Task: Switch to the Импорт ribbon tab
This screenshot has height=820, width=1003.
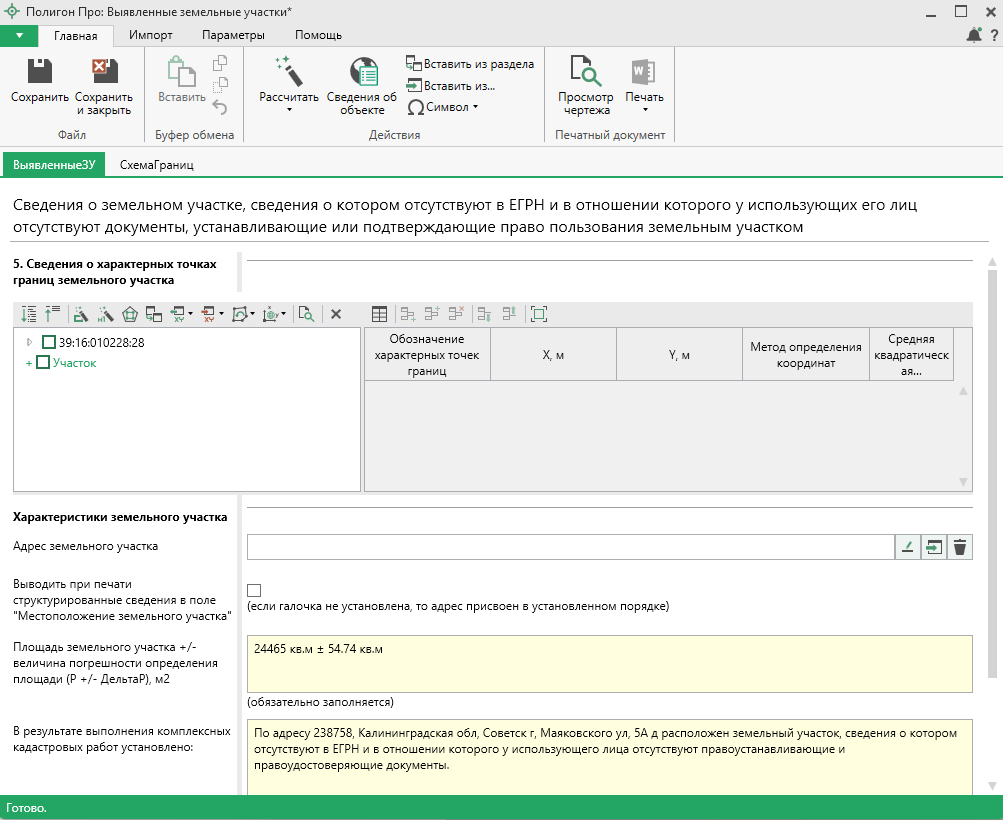Action: click(x=151, y=35)
